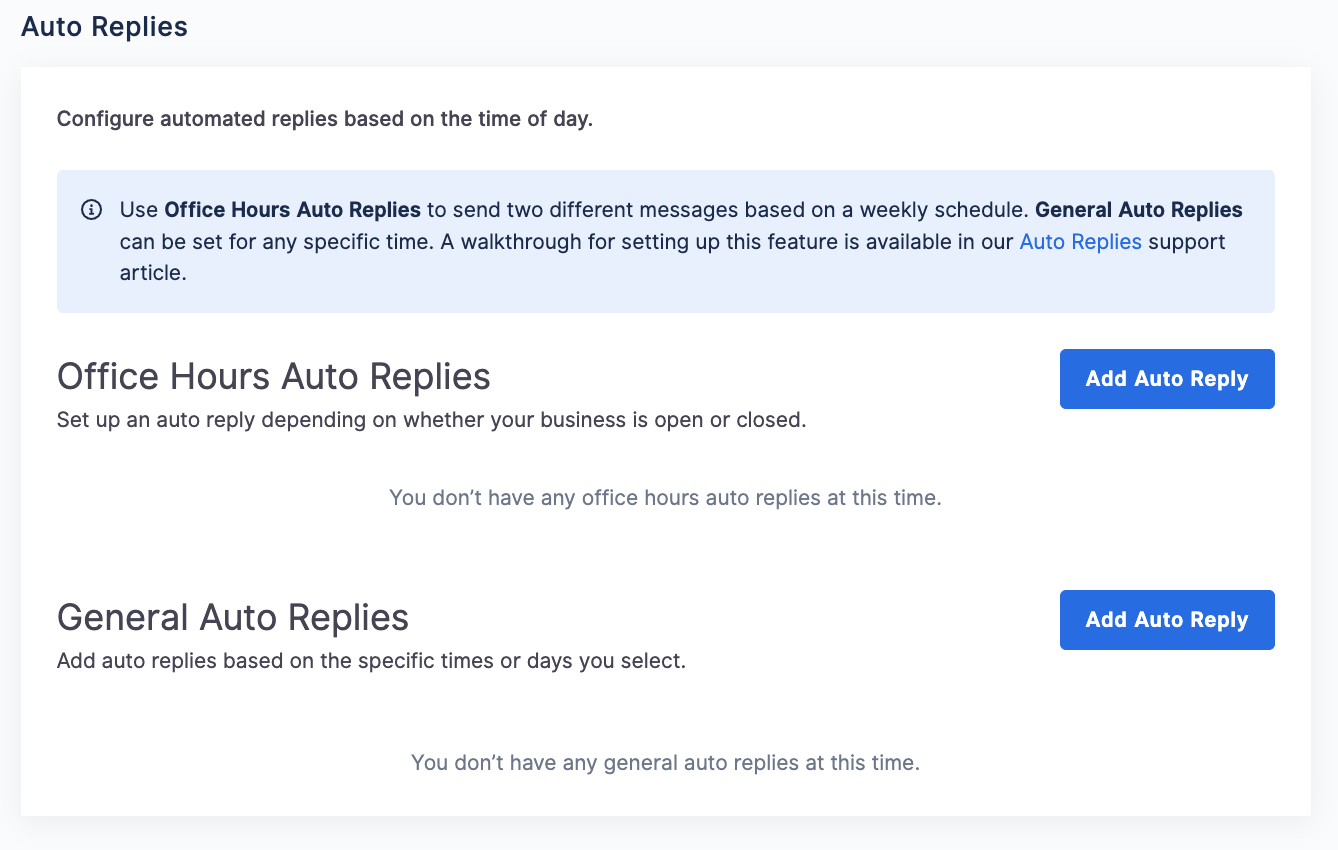
Task: Click the 'Configure automated replies' description text
Action: [x=325, y=119]
